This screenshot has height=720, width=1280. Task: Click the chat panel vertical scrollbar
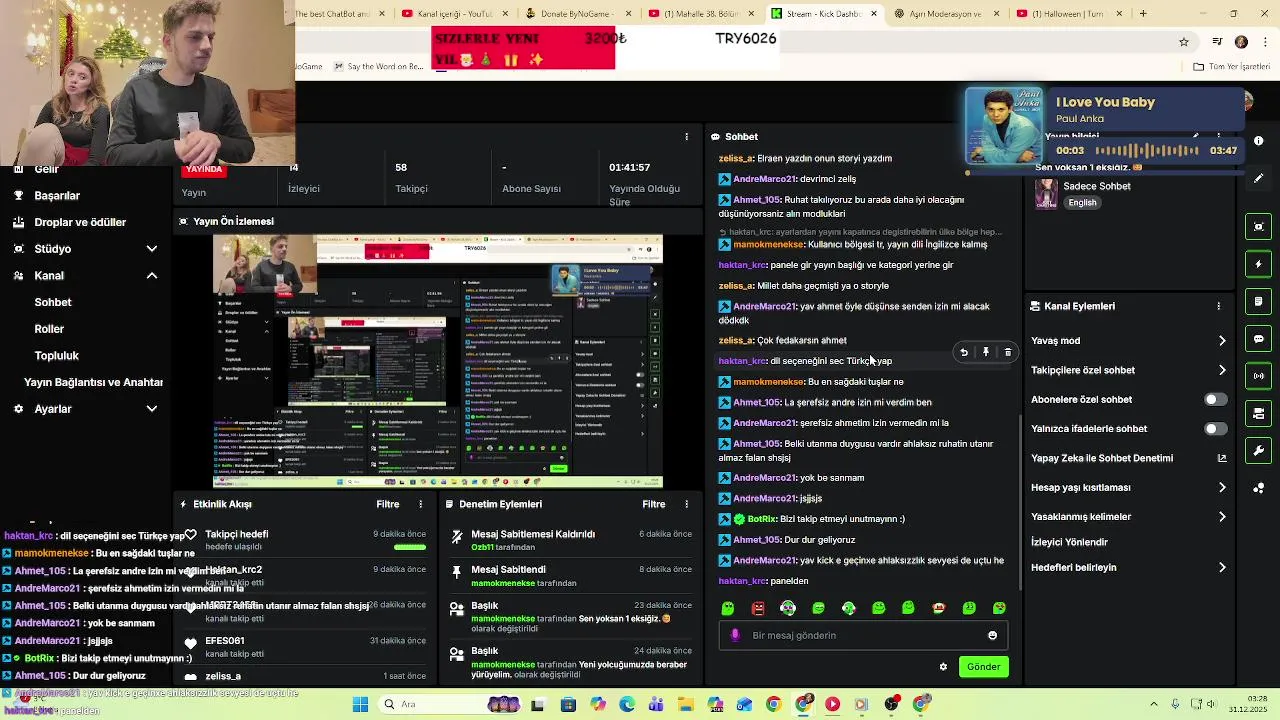click(1020, 502)
